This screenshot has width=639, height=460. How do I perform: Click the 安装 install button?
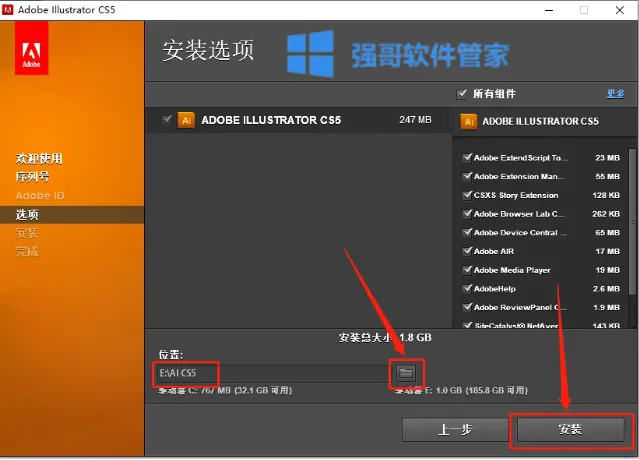tap(571, 429)
